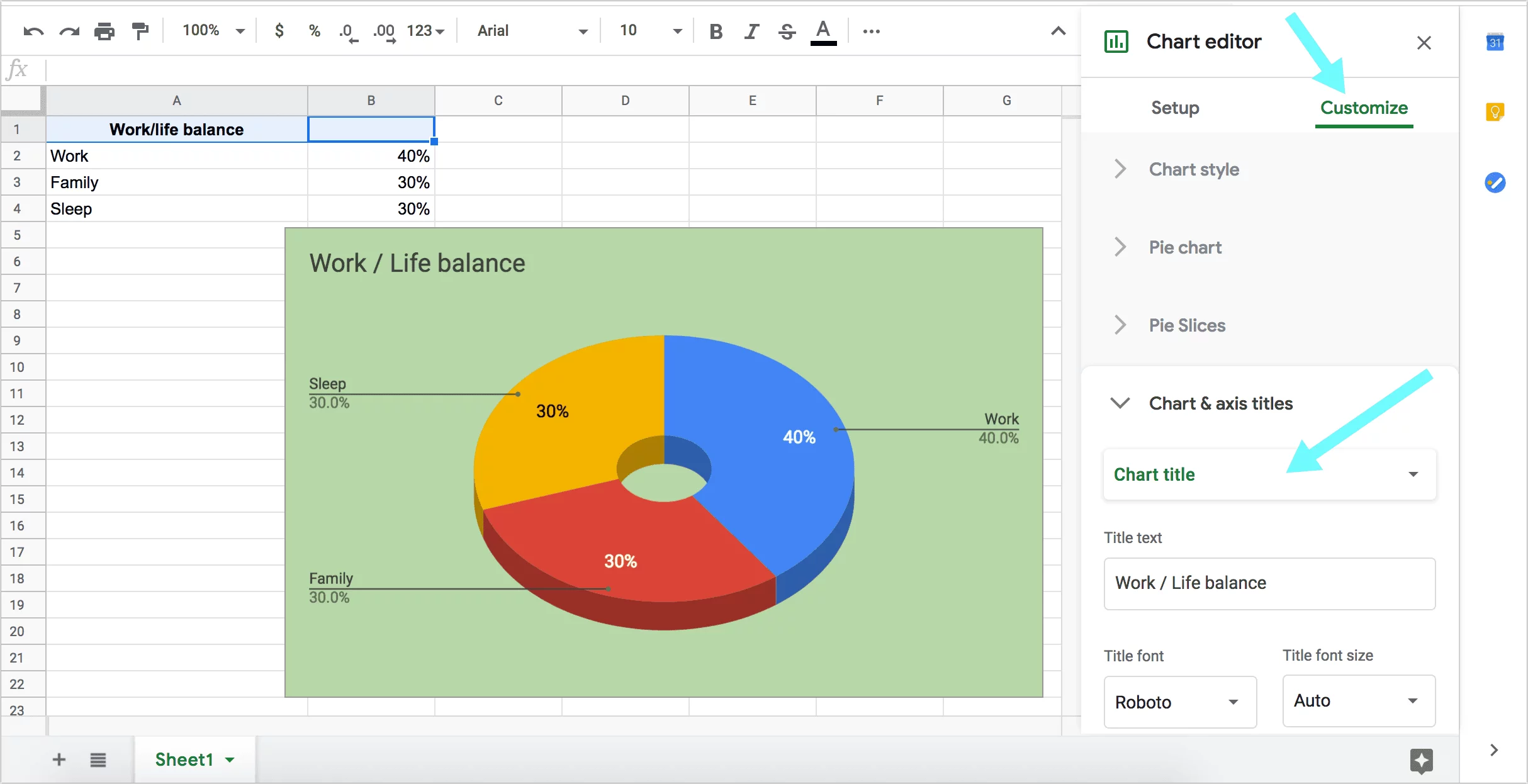Click the Sleep 30.0% chart label
The image size is (1528, 784).
(329, 393)
